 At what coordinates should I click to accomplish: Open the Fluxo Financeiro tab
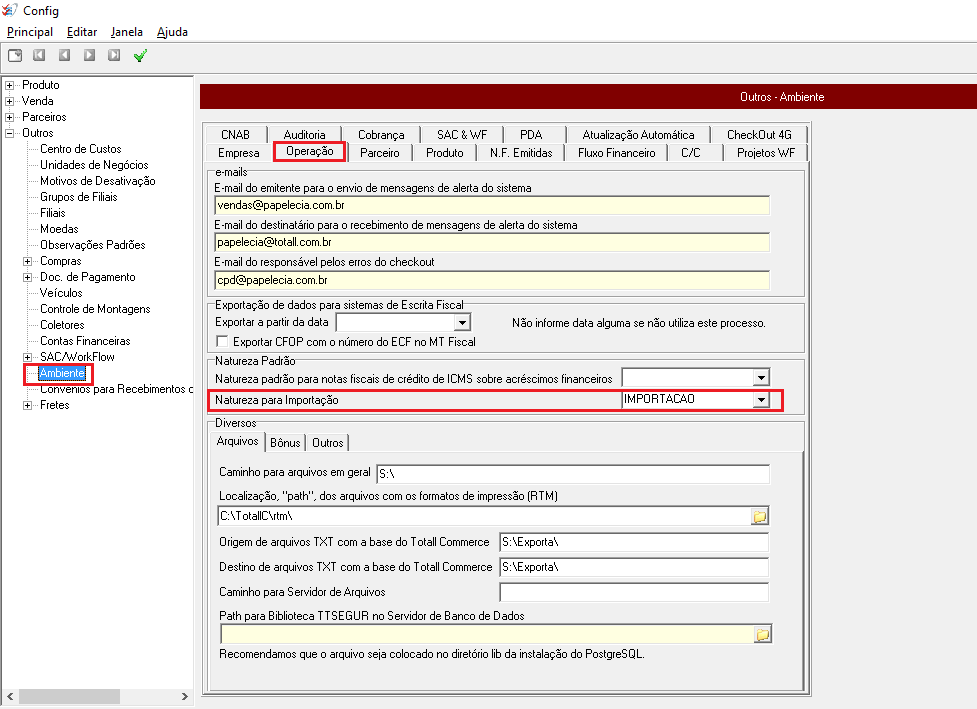pyautogui.click(x=616, y=153)
